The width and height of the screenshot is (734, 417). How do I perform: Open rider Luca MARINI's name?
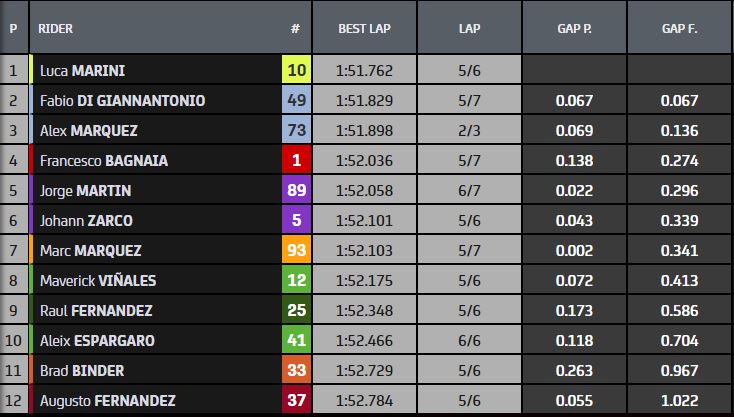(81, 71)
